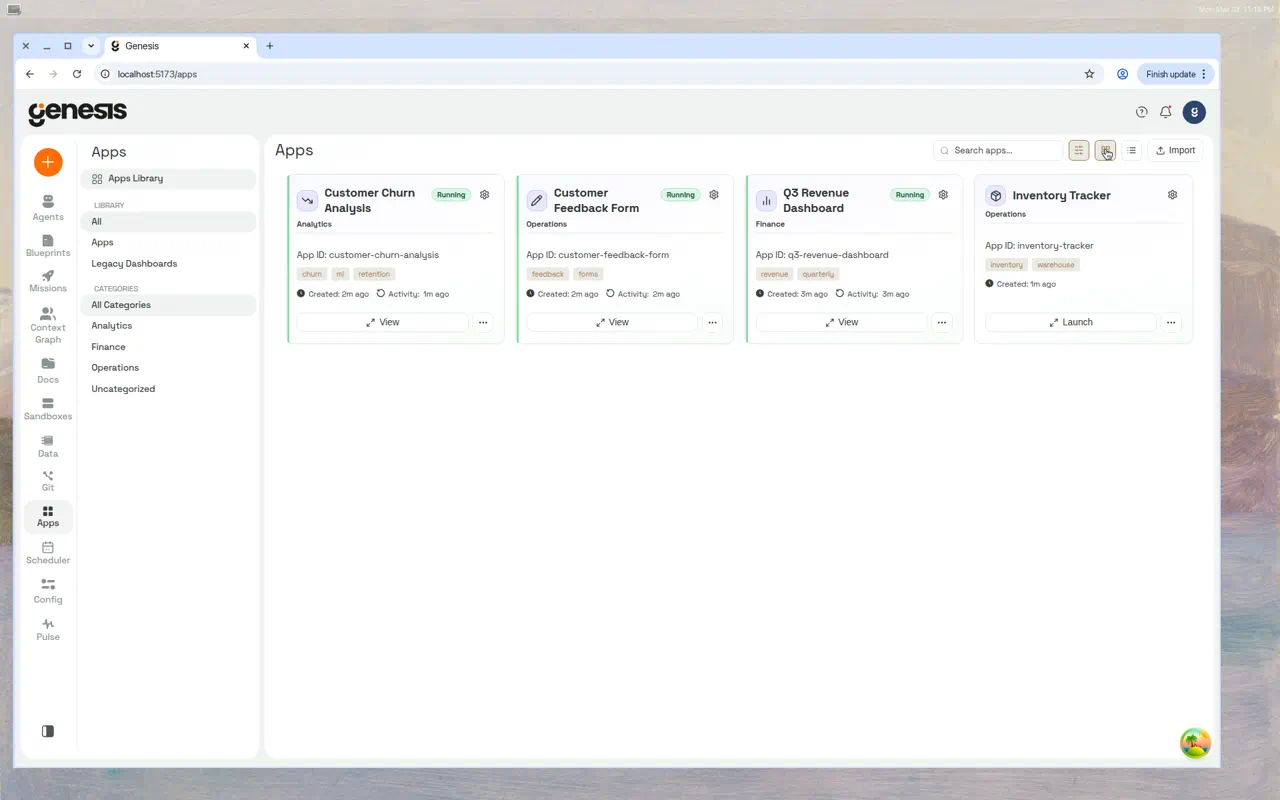Navigate to Docs in the sidebar
The height and width of the screenshot is (800, 1280).
(48, 371)
